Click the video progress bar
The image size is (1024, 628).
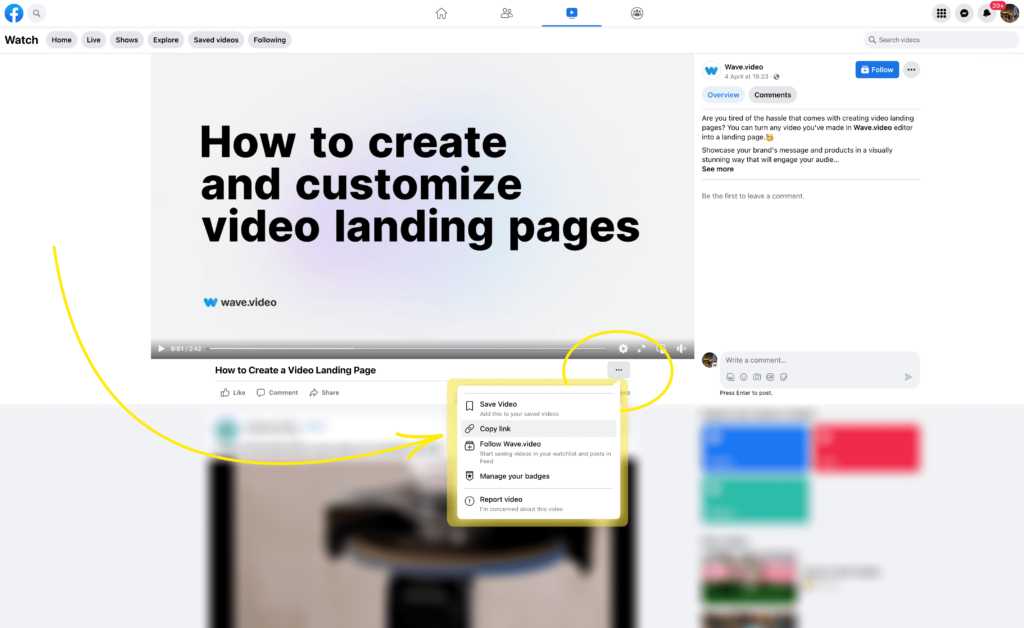[406, 349]
